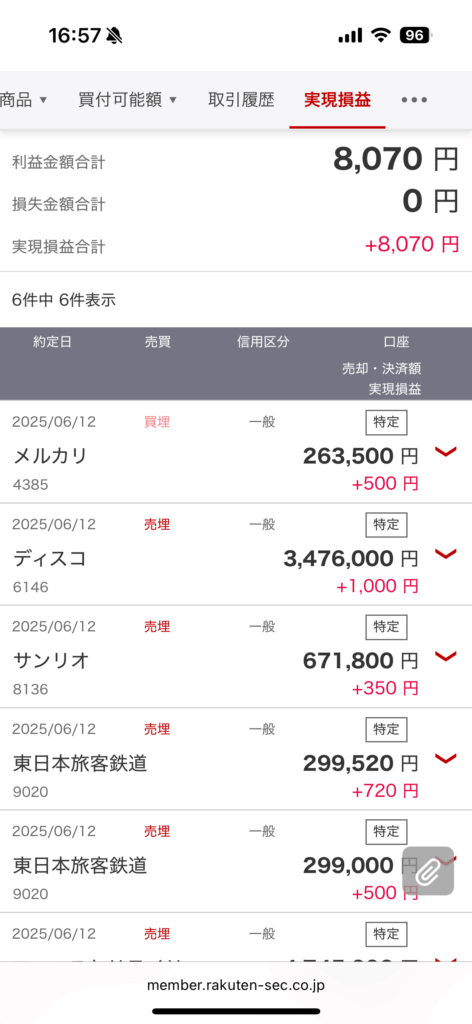
Task: Select the 実現損益 tab
Action: tap(338, 100)
